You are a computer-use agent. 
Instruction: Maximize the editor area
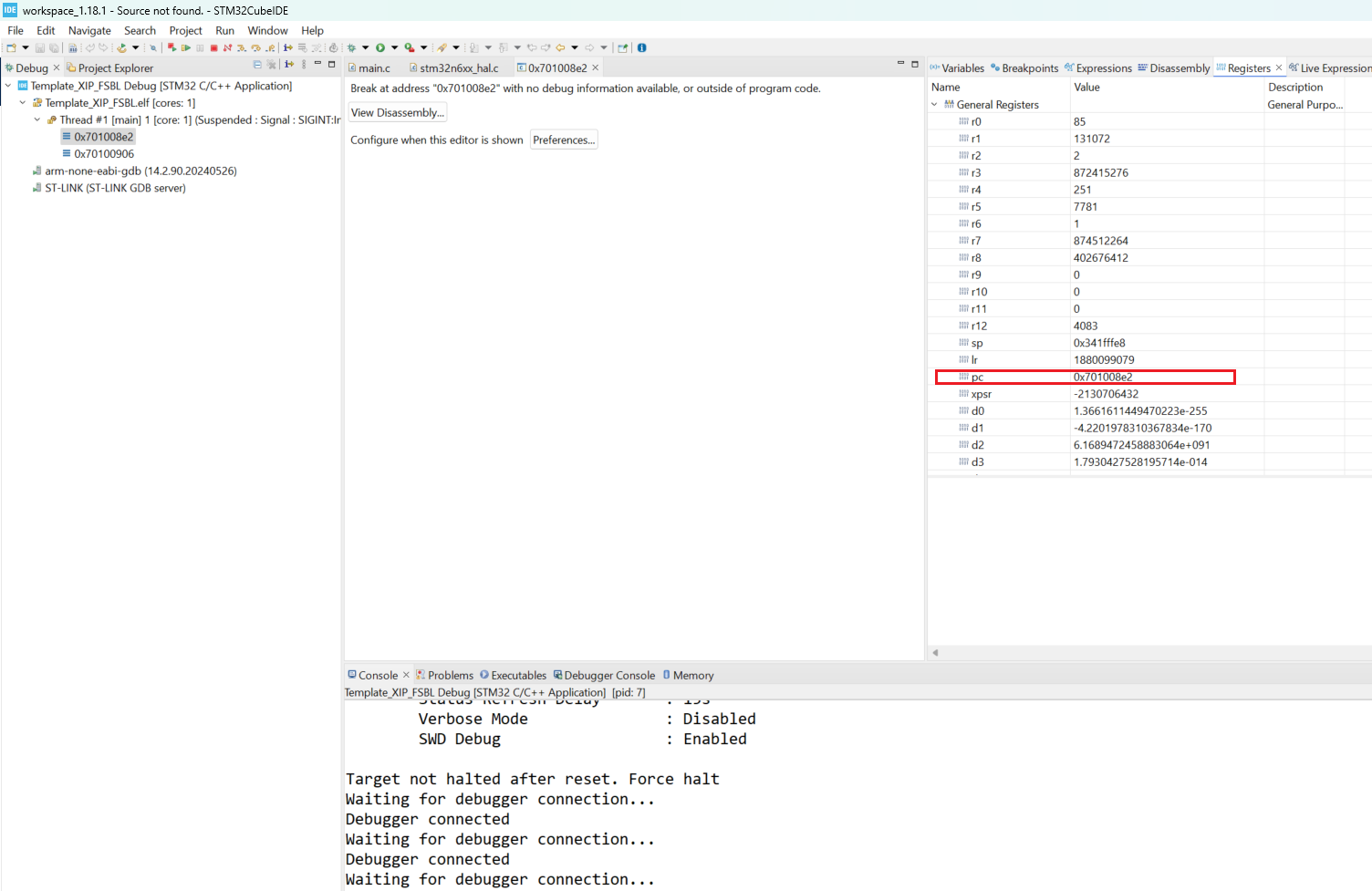click(915, 64)
